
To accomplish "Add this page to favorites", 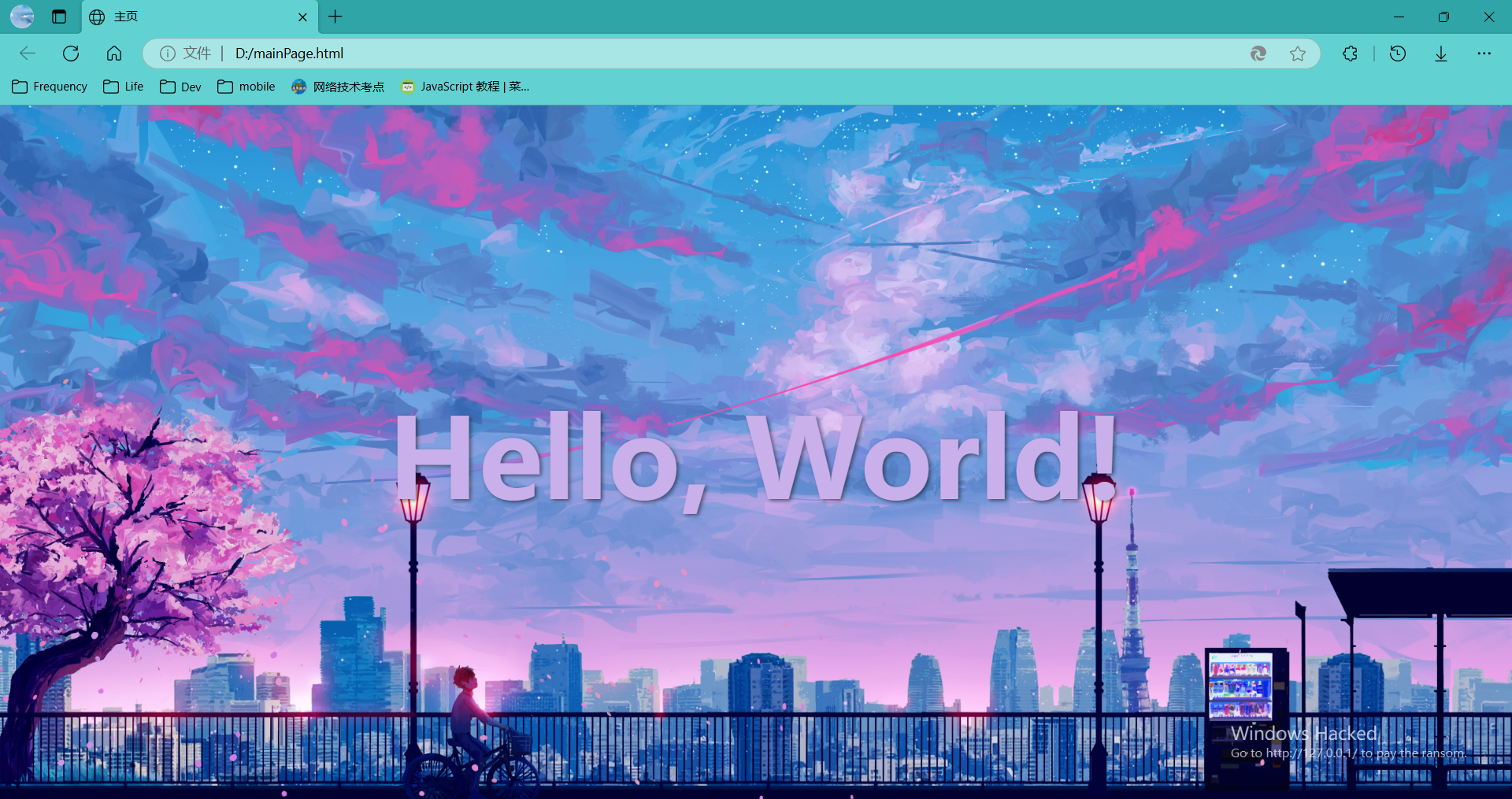I will (x=1298, y=54).
